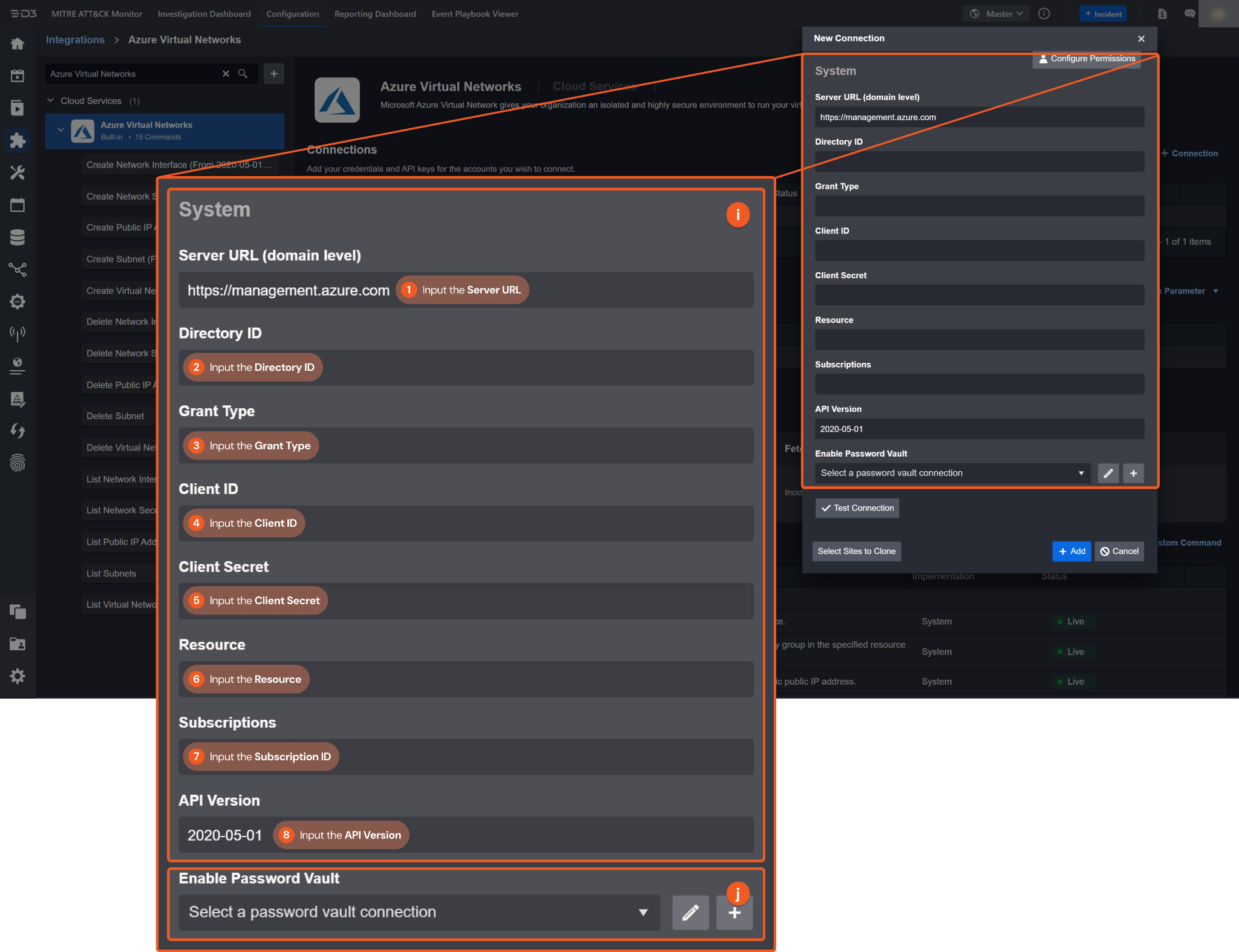1239x952 pixels.
Task: Click the blue Add button
Action: point(1071,551)
